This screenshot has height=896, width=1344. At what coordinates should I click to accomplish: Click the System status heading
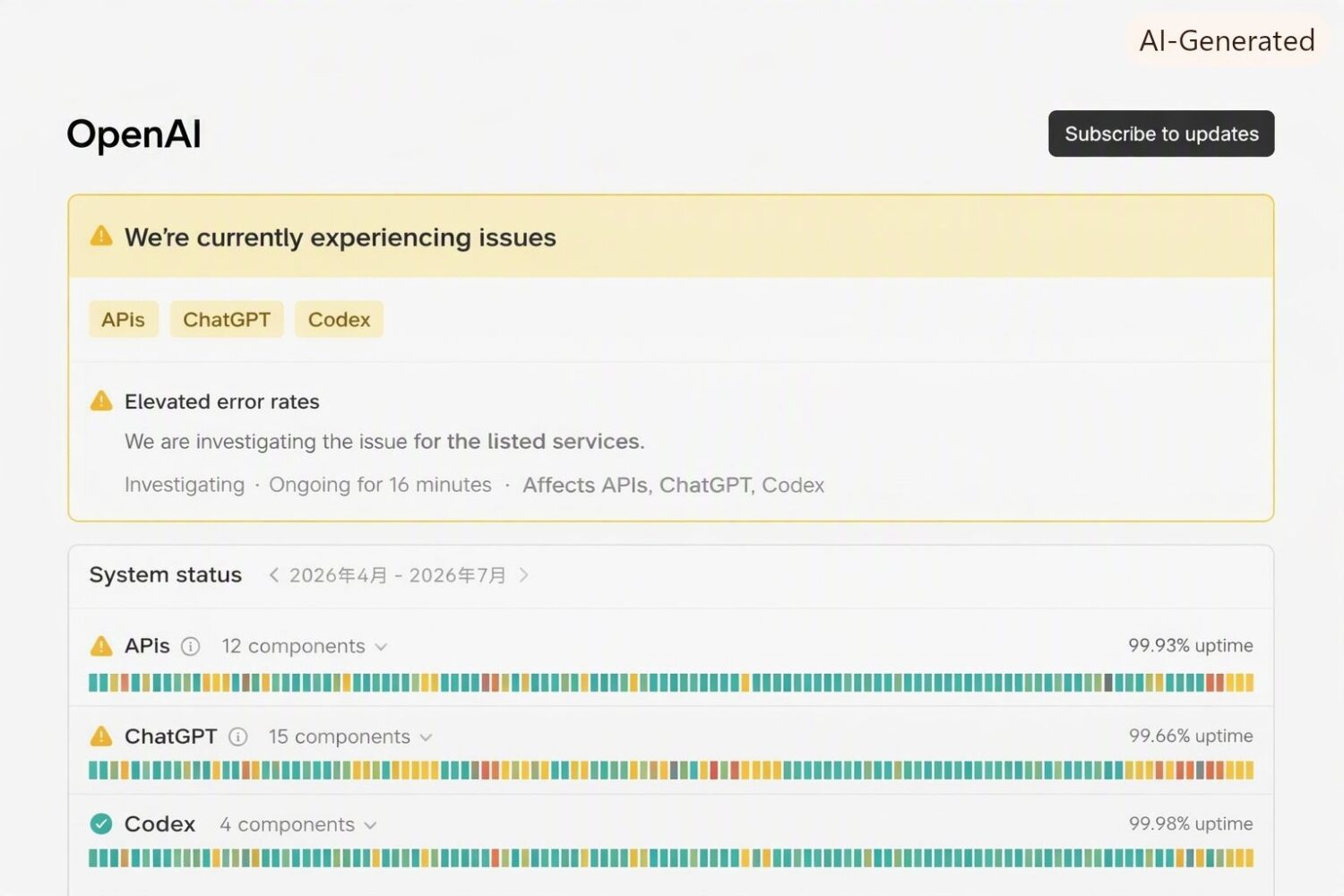166,575
